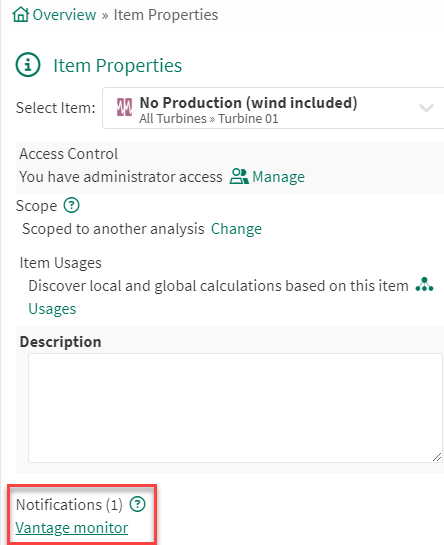
Task: Click the Scope help question mark icon
Action: tap(71, 205)
